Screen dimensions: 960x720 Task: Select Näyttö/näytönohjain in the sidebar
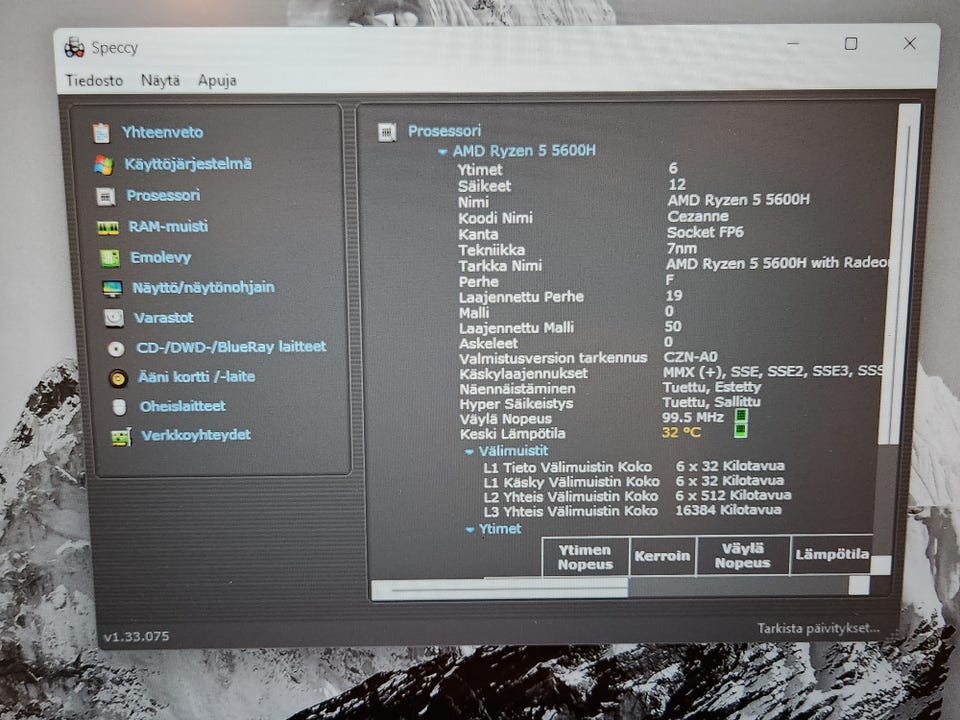click(203, 287)
